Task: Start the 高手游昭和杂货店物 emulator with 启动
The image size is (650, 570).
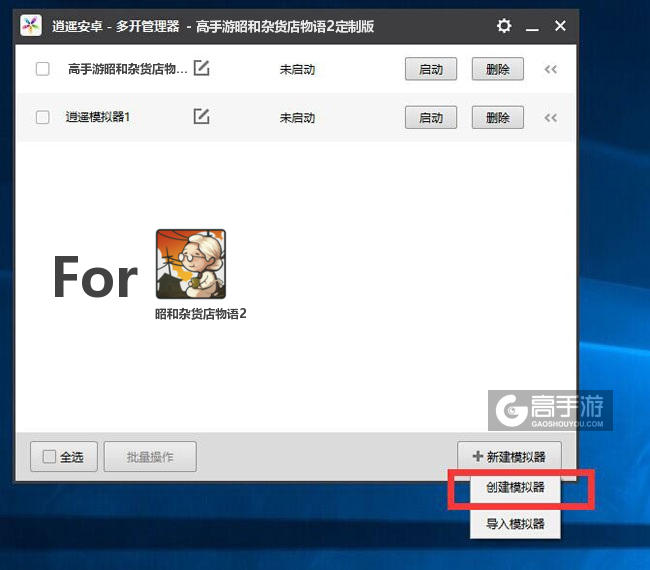Action: click(x=431, y=69)
